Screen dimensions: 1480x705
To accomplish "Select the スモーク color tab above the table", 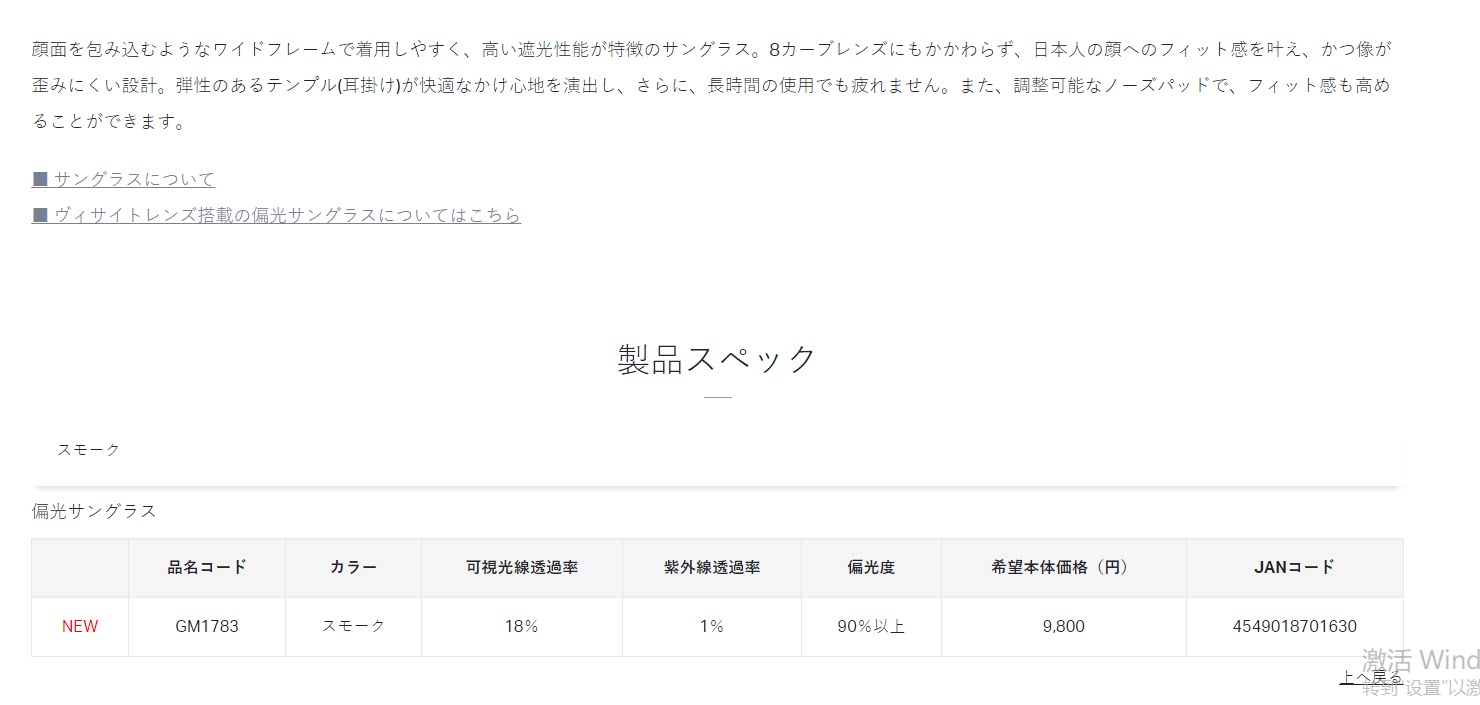I will [x=88, y=450].
